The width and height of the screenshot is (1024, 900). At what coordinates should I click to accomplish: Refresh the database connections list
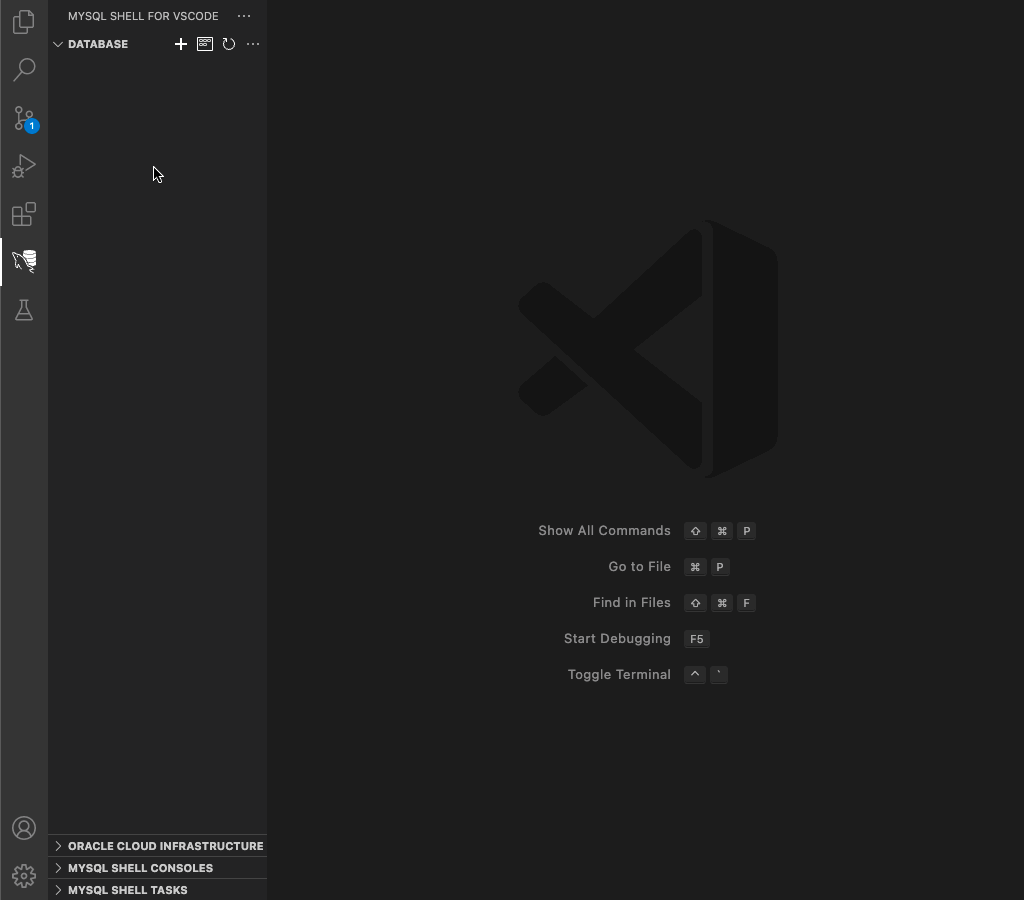click(229, 44)
